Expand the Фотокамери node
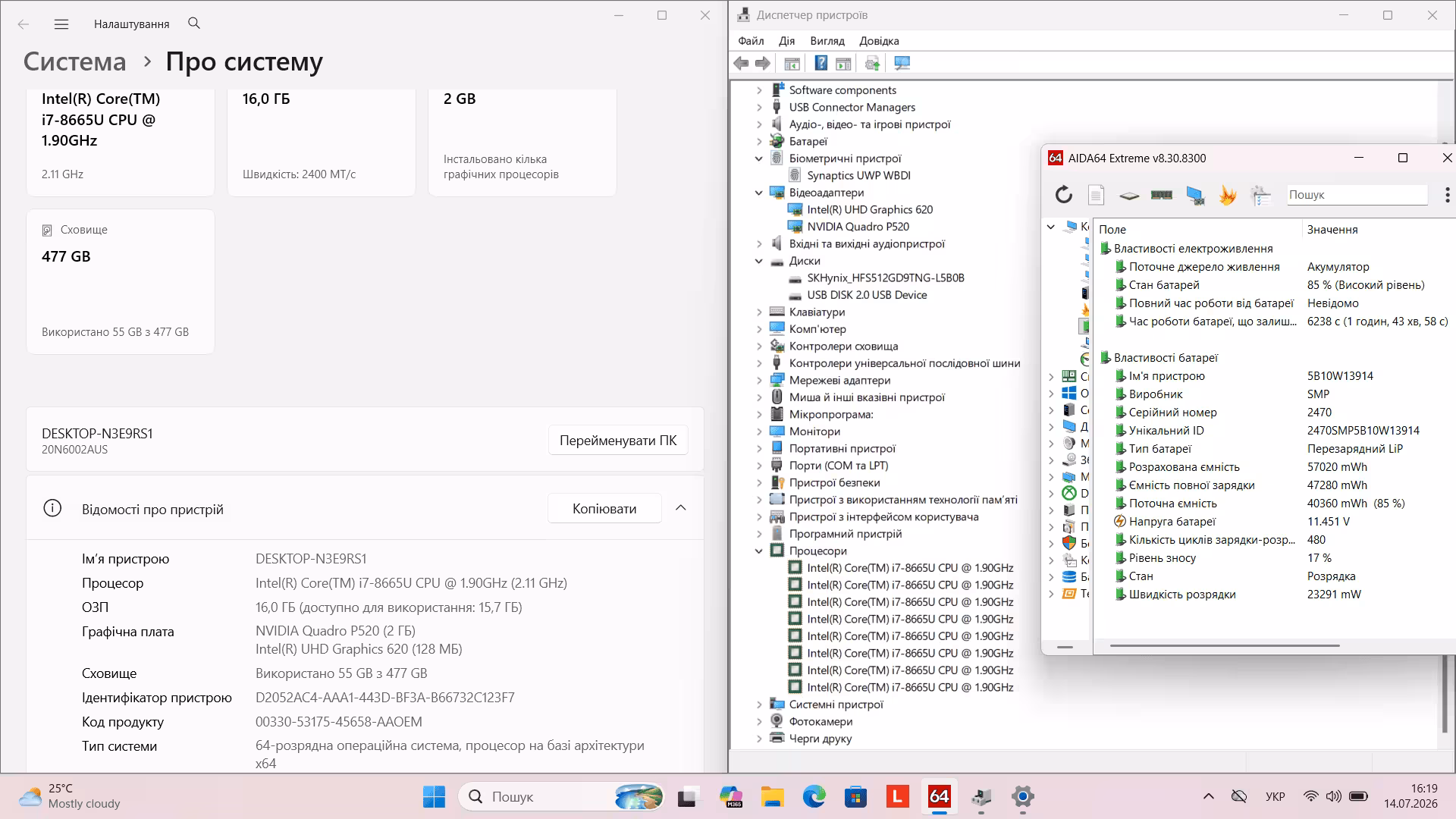1456x819 pixels. point(759,722)
